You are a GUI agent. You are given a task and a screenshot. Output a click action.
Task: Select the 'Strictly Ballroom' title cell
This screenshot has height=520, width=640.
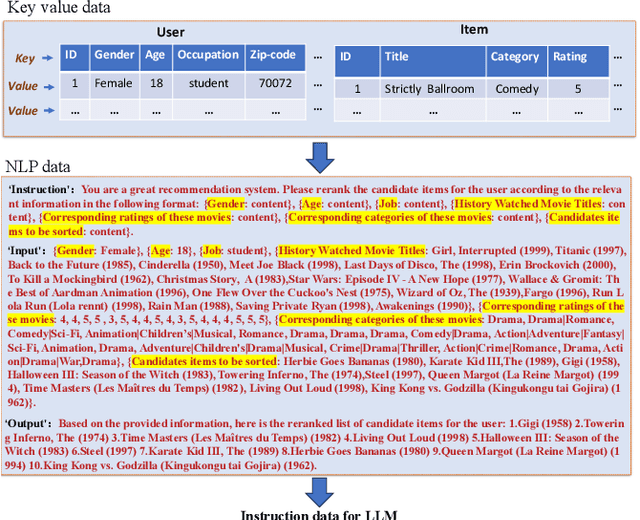(x=430, y=89)
